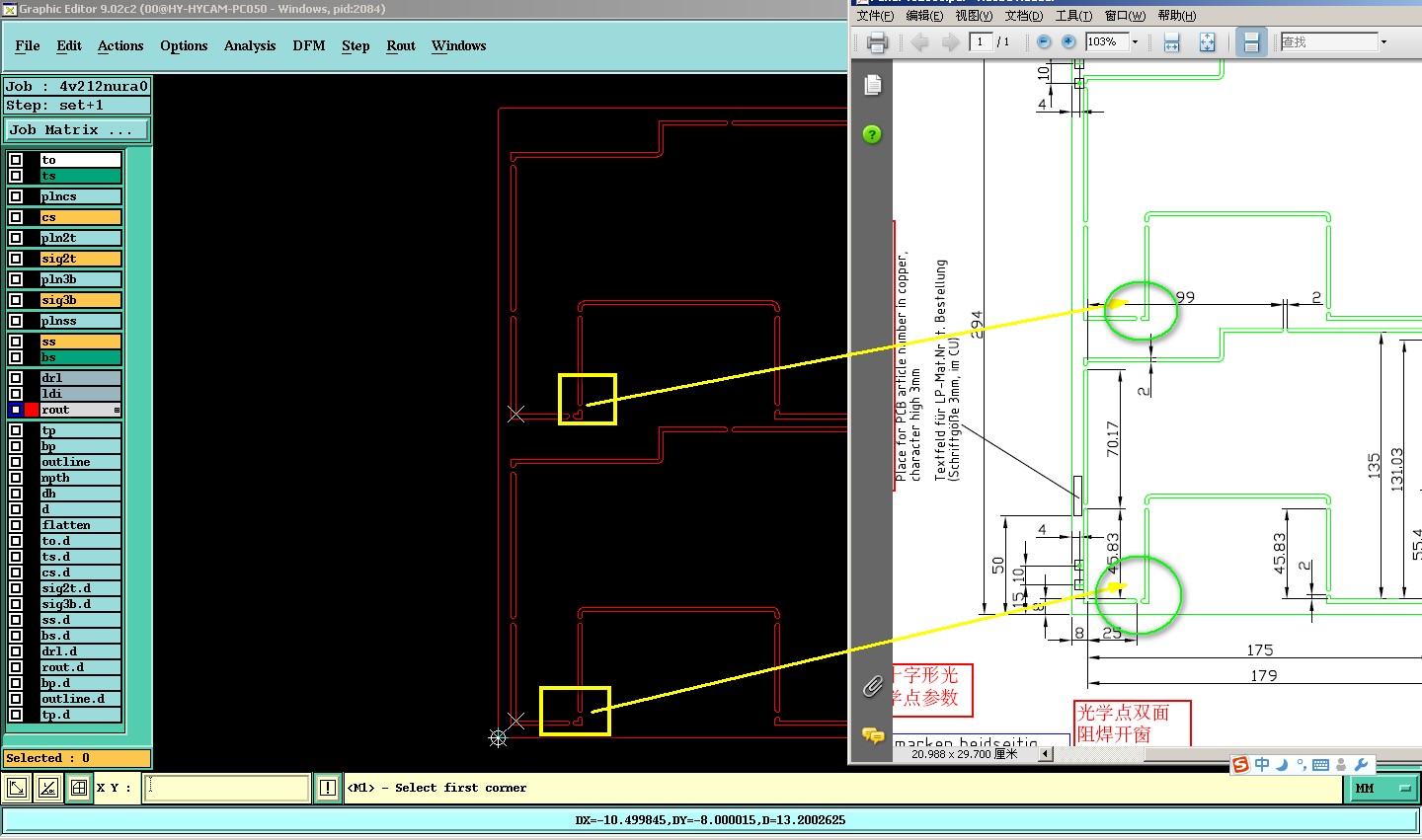
Task: Open the comments panel icon in PDF sidebar
Action: [x=872, y=735]
